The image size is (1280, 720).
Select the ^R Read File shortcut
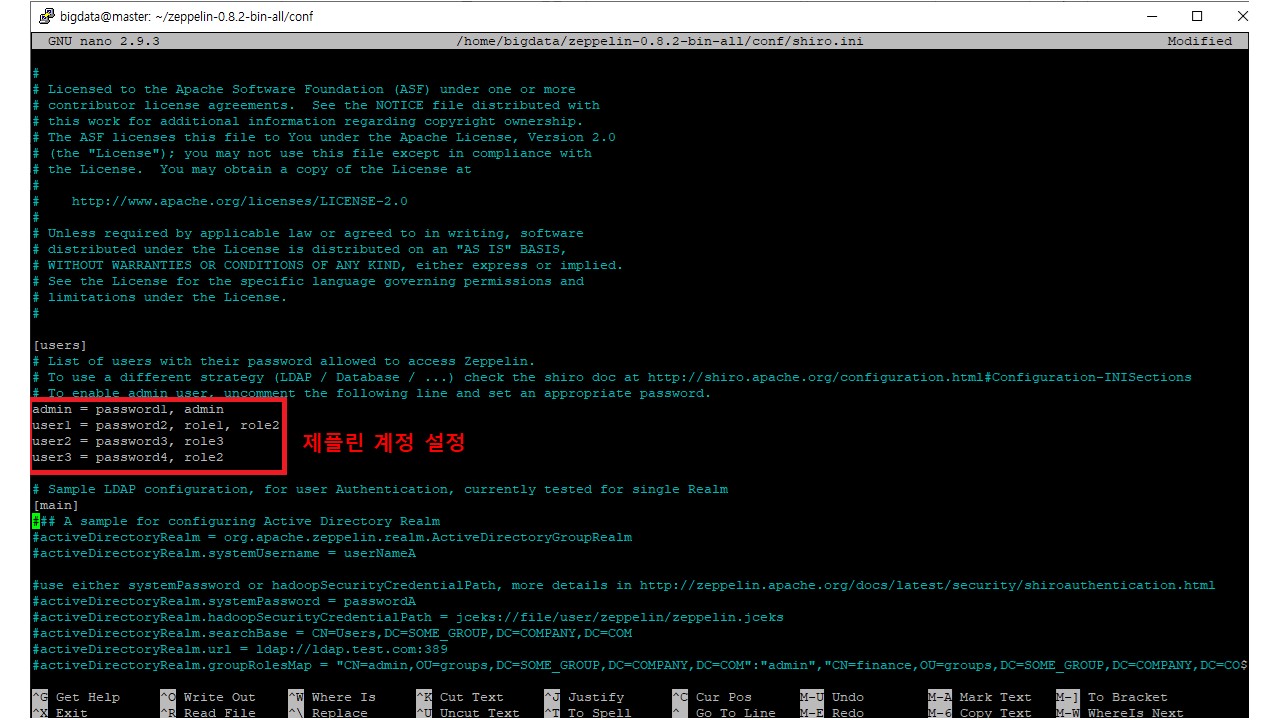pyautogui.click(x=208, y=713)
